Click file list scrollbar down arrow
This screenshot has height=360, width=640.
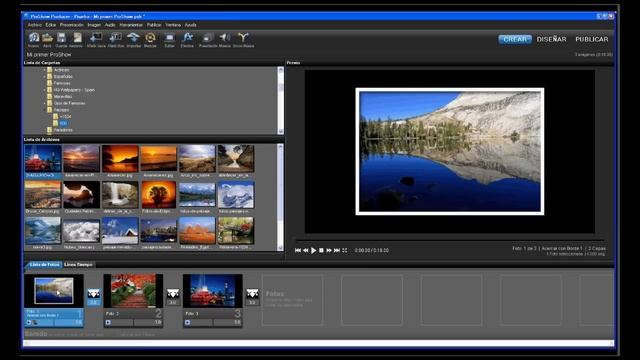click(x=280, y=248)
